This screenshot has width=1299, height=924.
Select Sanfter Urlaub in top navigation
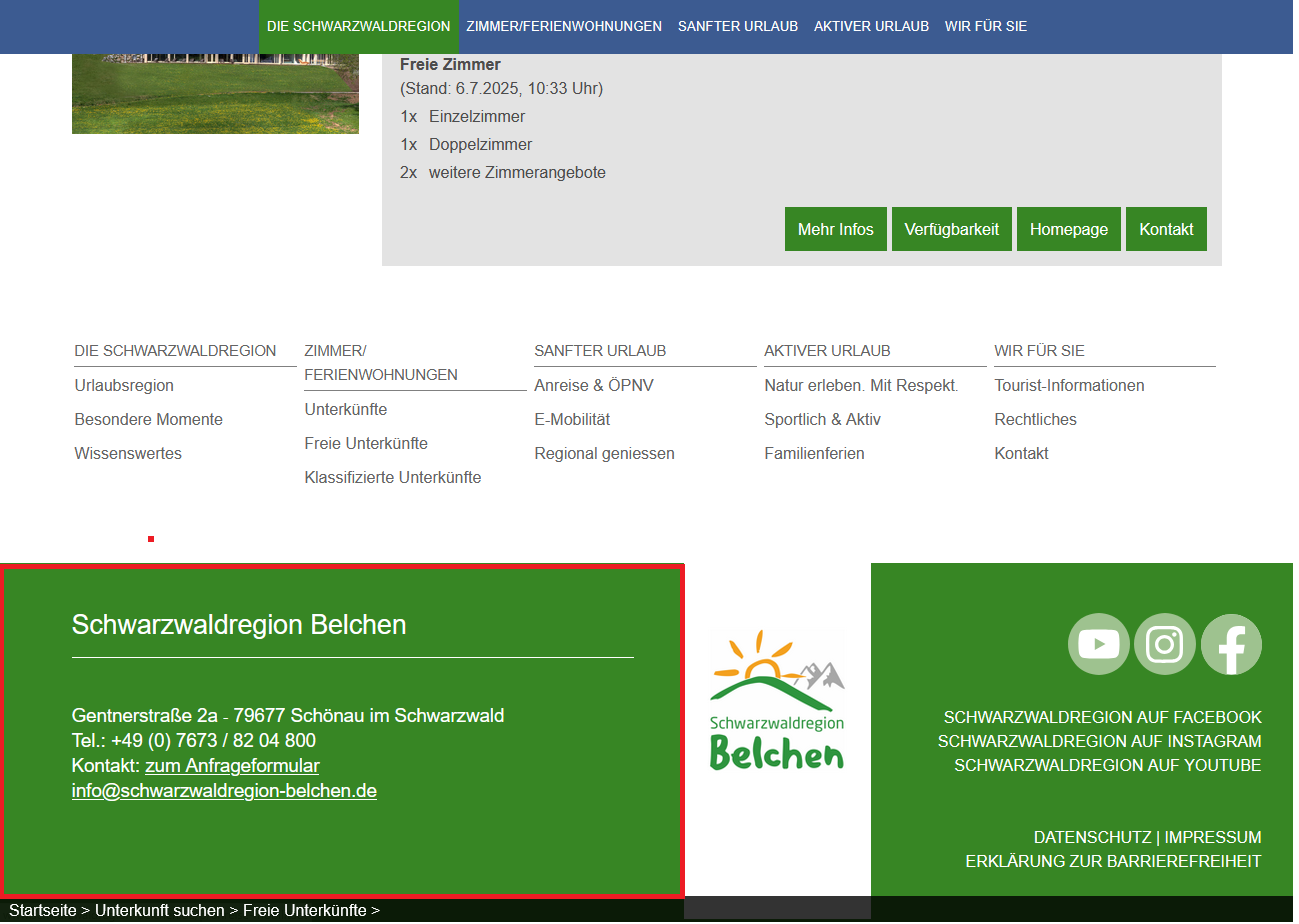coord(738,27)
